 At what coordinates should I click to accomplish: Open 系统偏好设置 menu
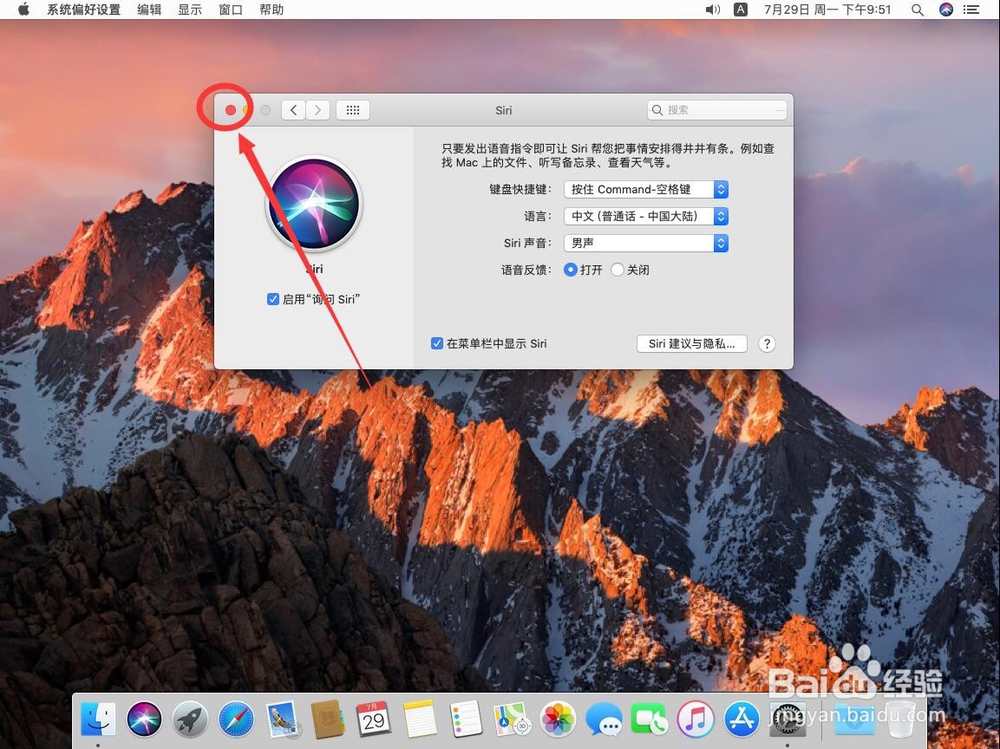(84, 10)
